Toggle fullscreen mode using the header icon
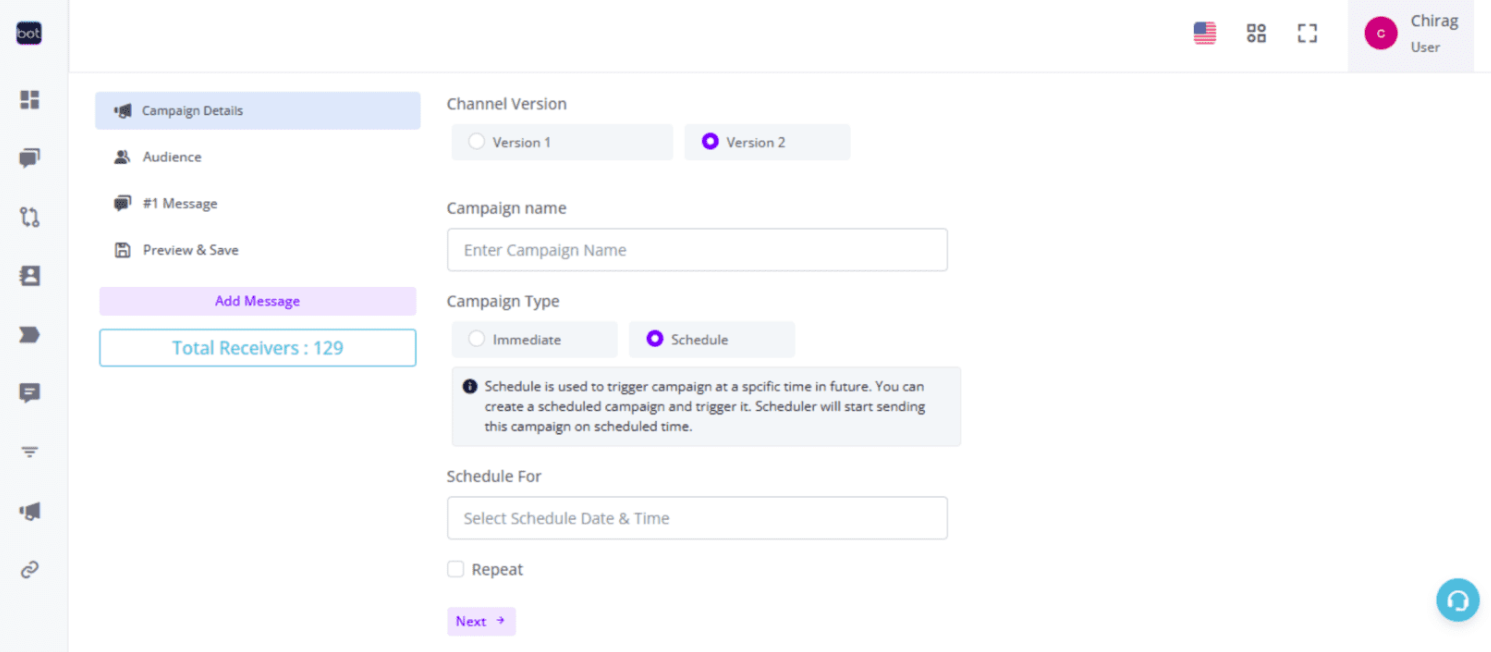The image size is (1491, 652). 1306,33
